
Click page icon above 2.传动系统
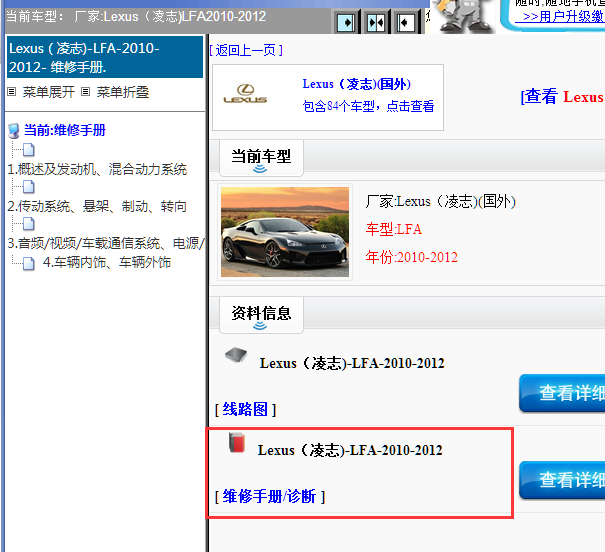tap(29, 187)
